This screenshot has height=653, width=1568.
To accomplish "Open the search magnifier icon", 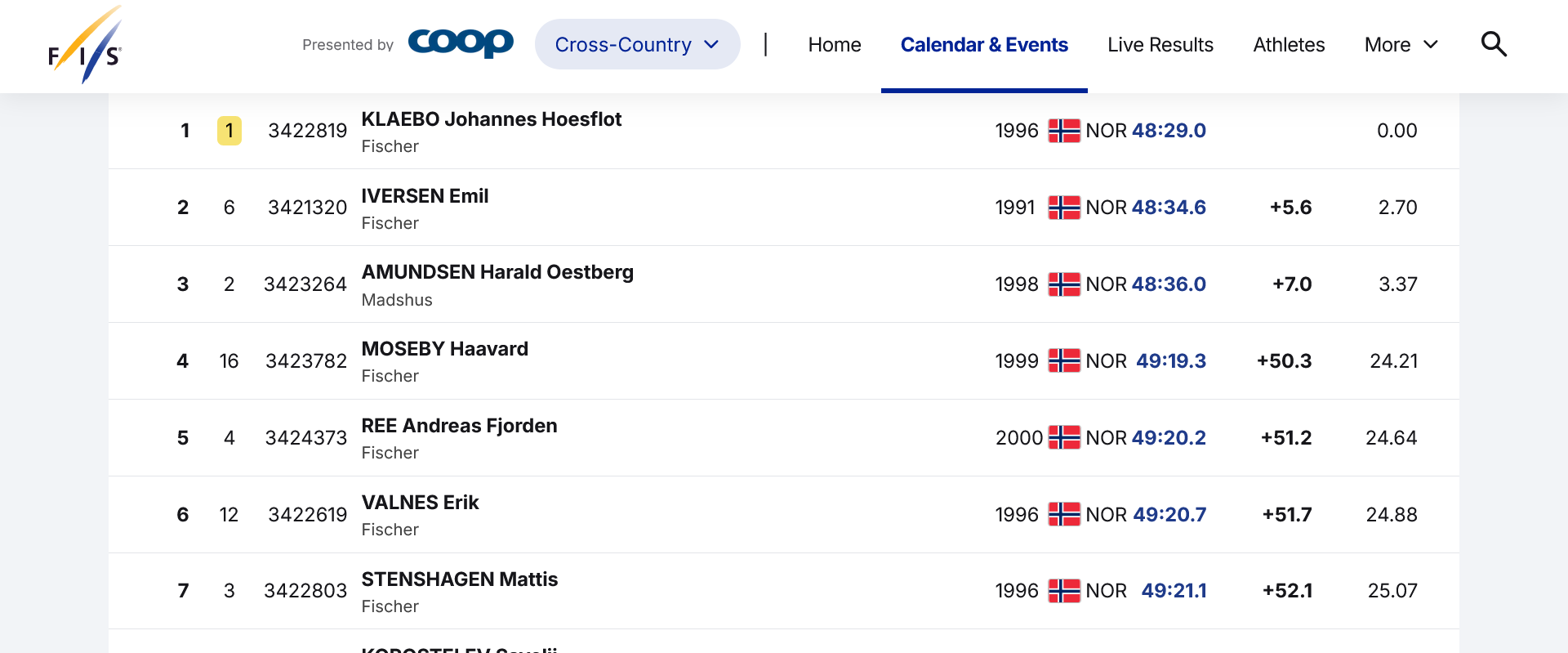I will coord(1494,44).
